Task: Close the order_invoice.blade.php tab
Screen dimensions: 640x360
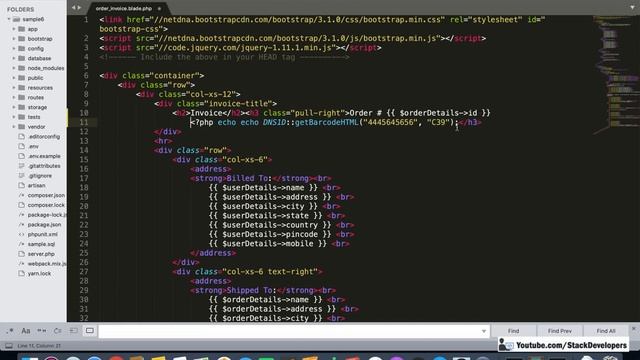Action: tap(159, 9)
